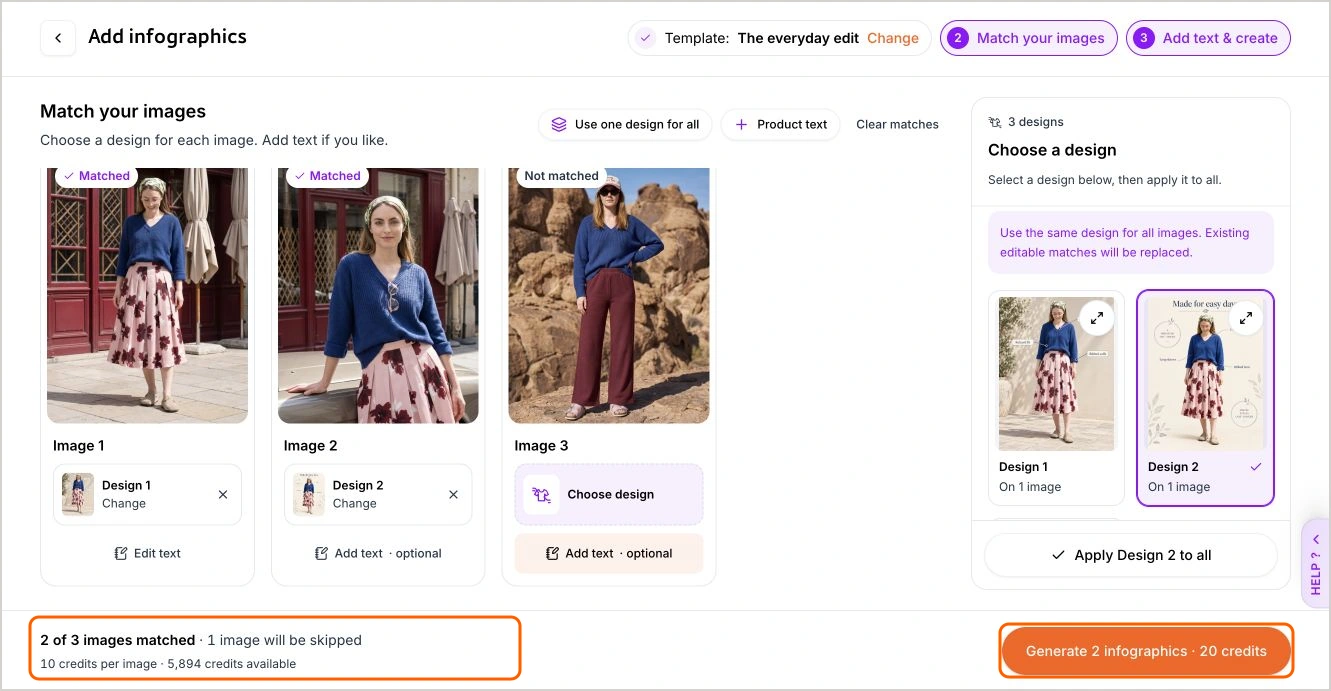Viewport: 1331px width, 691px height.
Task: Choose a design for Image 3
Action: tap(609, 494)
